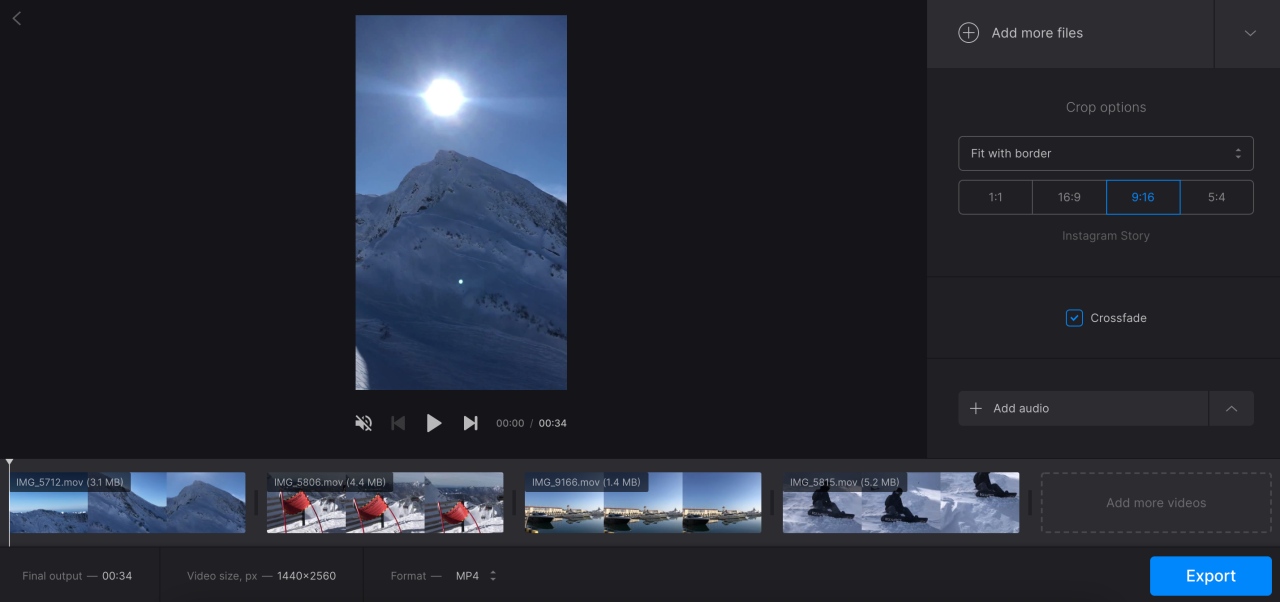Skip to the next clip
This screenshot has width=1280, height=602.
coord(470,423)
